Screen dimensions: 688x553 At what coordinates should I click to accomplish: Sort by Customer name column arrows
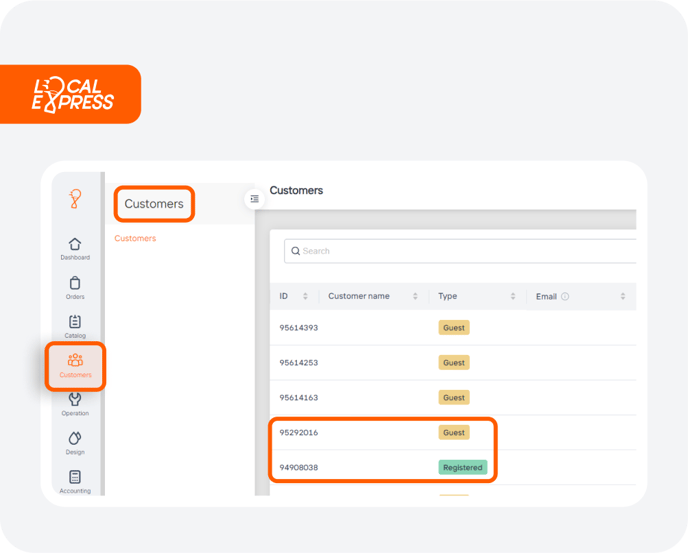pyautogui.click(x=415, y=296)
